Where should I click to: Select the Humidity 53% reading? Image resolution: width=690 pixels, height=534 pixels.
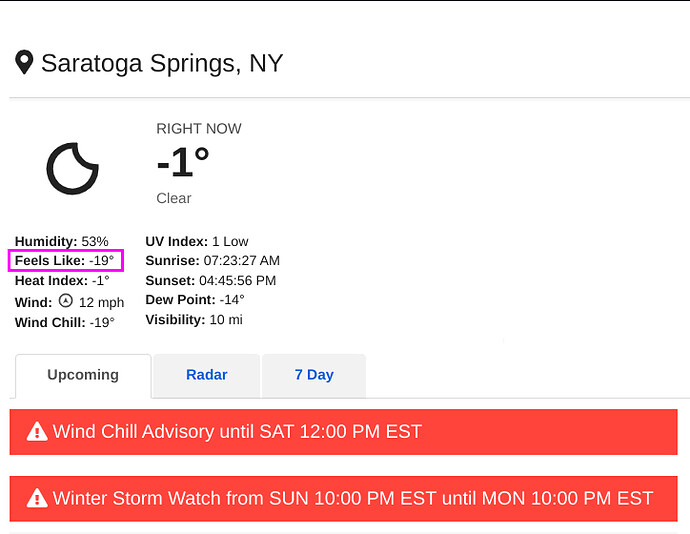(x=62, y=241)
